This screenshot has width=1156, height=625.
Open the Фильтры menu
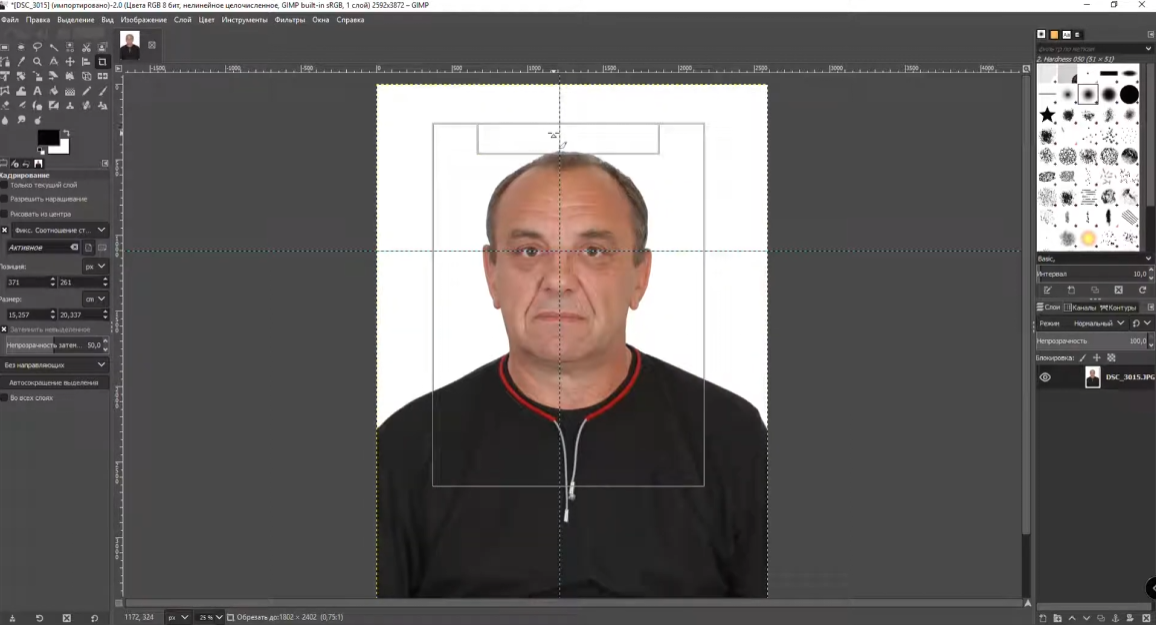tap(290, 20)
